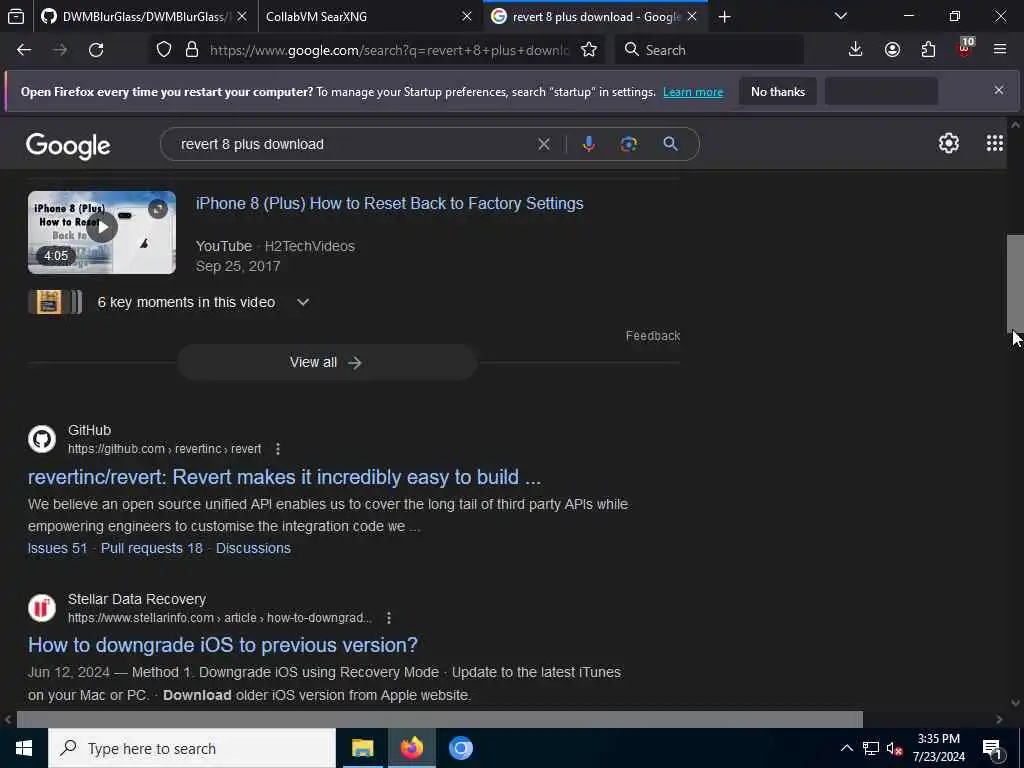Close the DWMBlurGlass tab
The height and width of the screenshot is (768, 1024).
coord(242,16)
